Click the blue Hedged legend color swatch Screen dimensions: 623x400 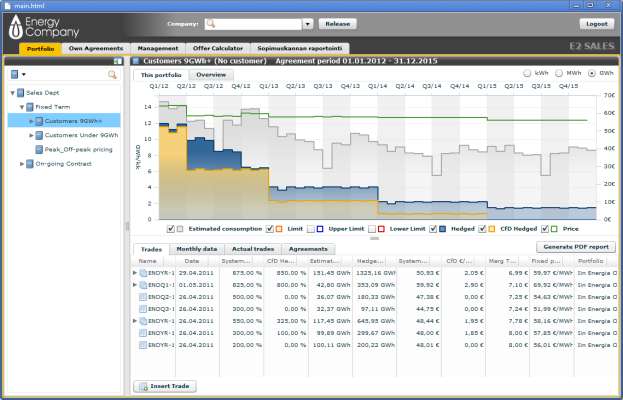coord(443,229)
